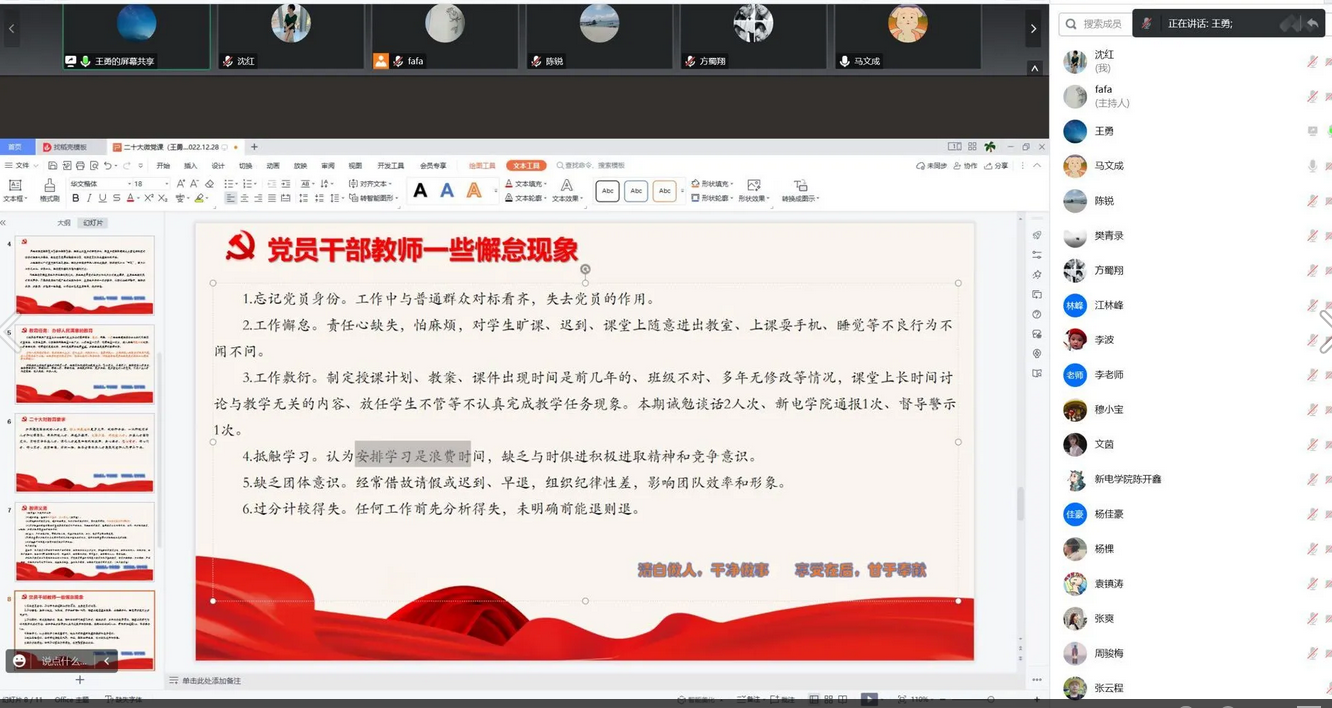Click the emoji icon in chat bar
The width and height of the screenshot is (1332, 708).
tap(19, 661)
